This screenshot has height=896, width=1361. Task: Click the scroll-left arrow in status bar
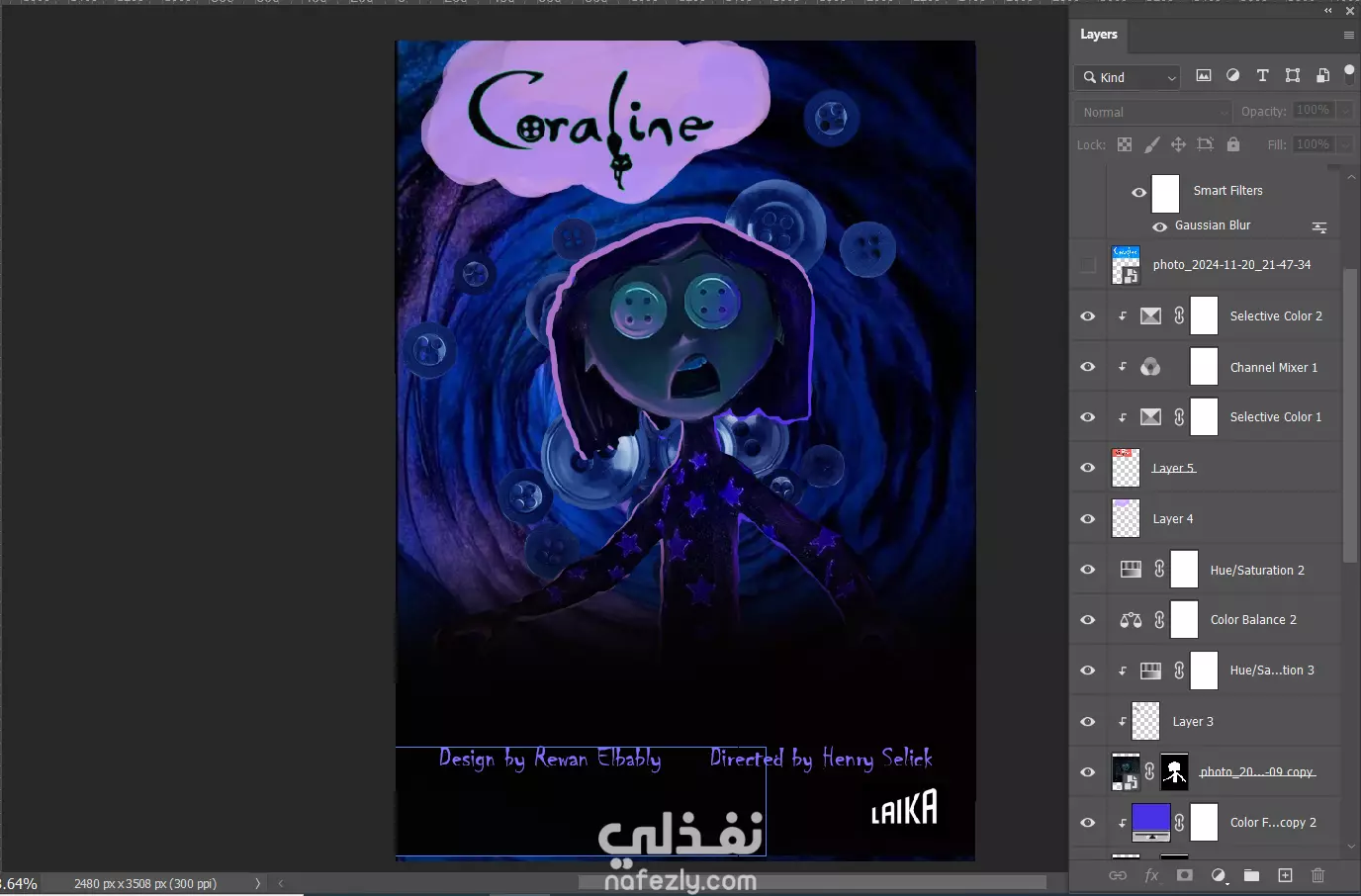click(281, 883)
